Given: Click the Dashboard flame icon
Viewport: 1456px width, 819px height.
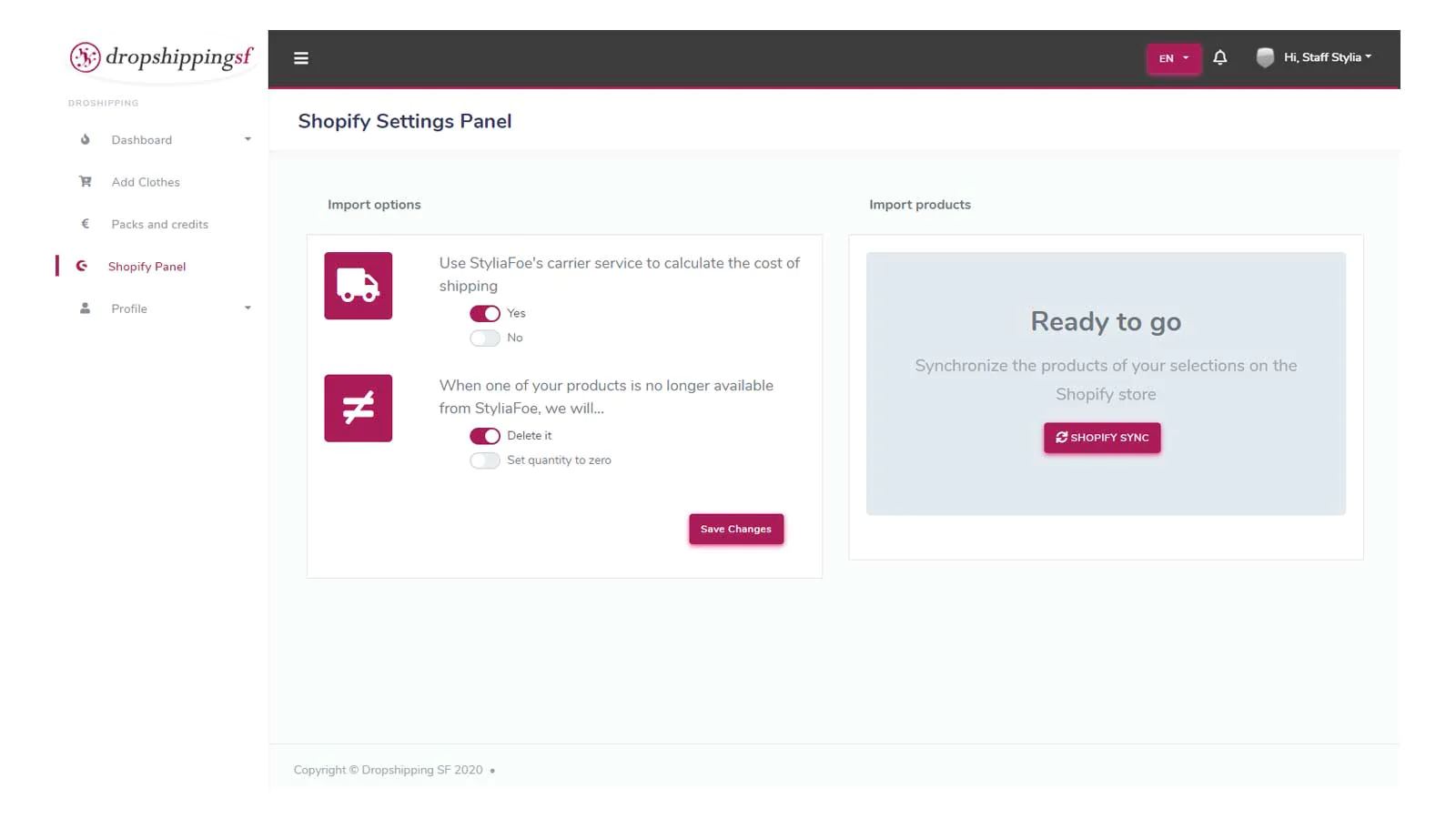Looking at the screenshot, I should [86, 139].
